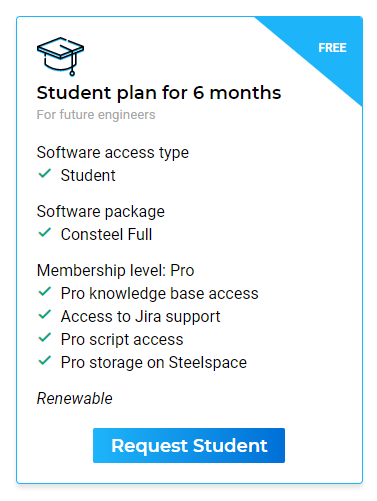The width and height of the screenshot is (377, 501).
Task: Click the checkmark next to Student
Action: point(45,174)
